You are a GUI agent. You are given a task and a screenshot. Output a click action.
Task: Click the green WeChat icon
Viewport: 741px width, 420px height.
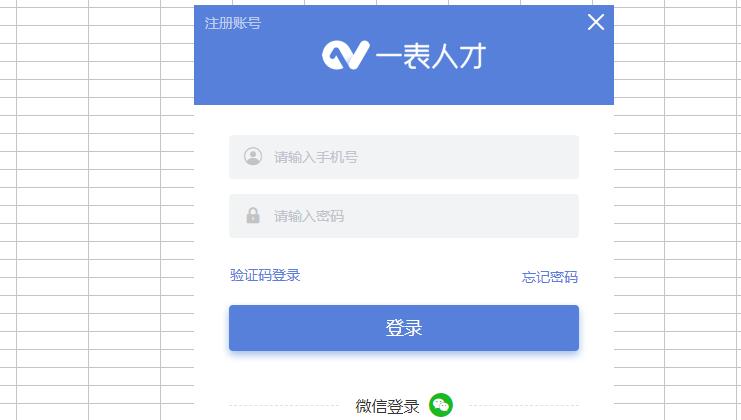tap(440, 405)
